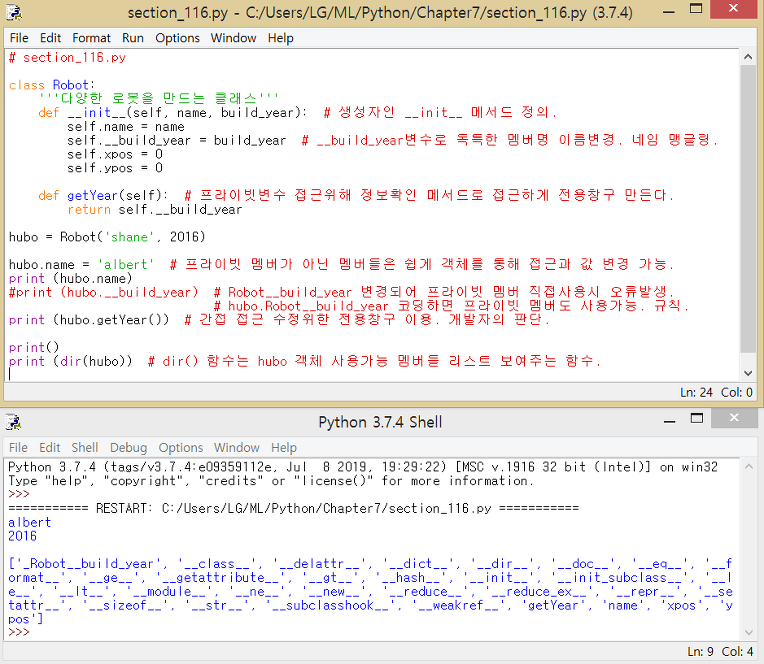
Task: Click the 'print (hubo.name)' line
Action: 71,279
